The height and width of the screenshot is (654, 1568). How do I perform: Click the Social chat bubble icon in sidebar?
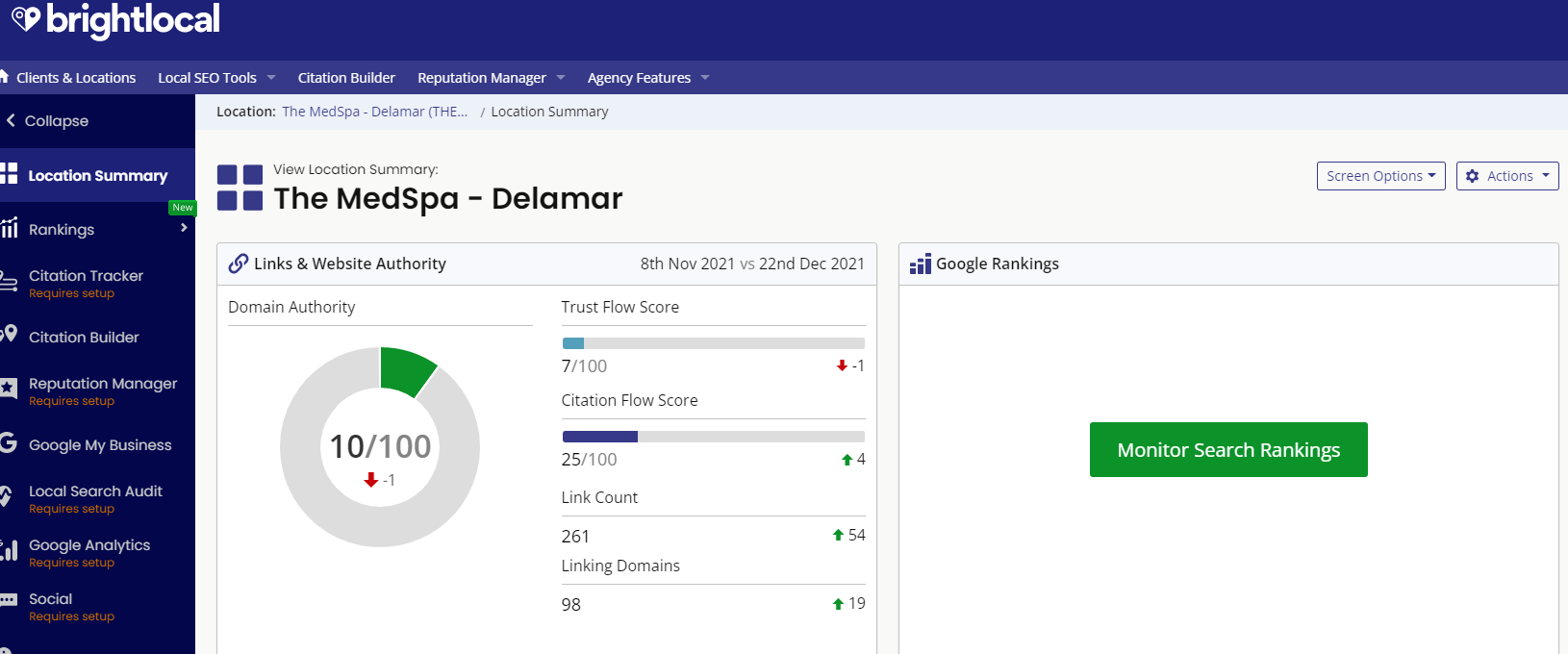(x=9, y=599)
